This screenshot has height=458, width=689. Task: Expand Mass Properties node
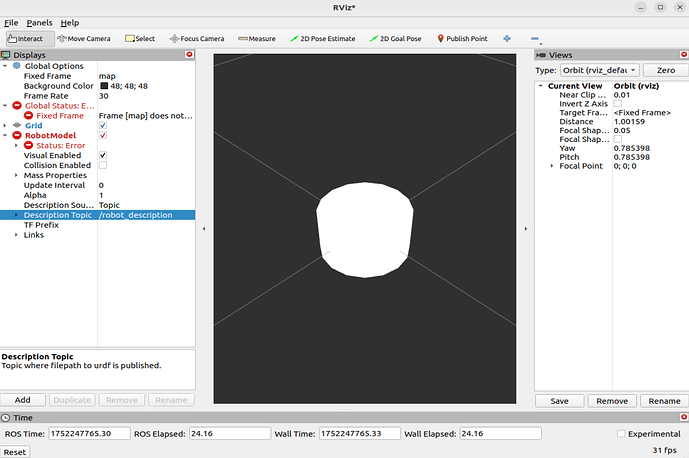[16, 175]
